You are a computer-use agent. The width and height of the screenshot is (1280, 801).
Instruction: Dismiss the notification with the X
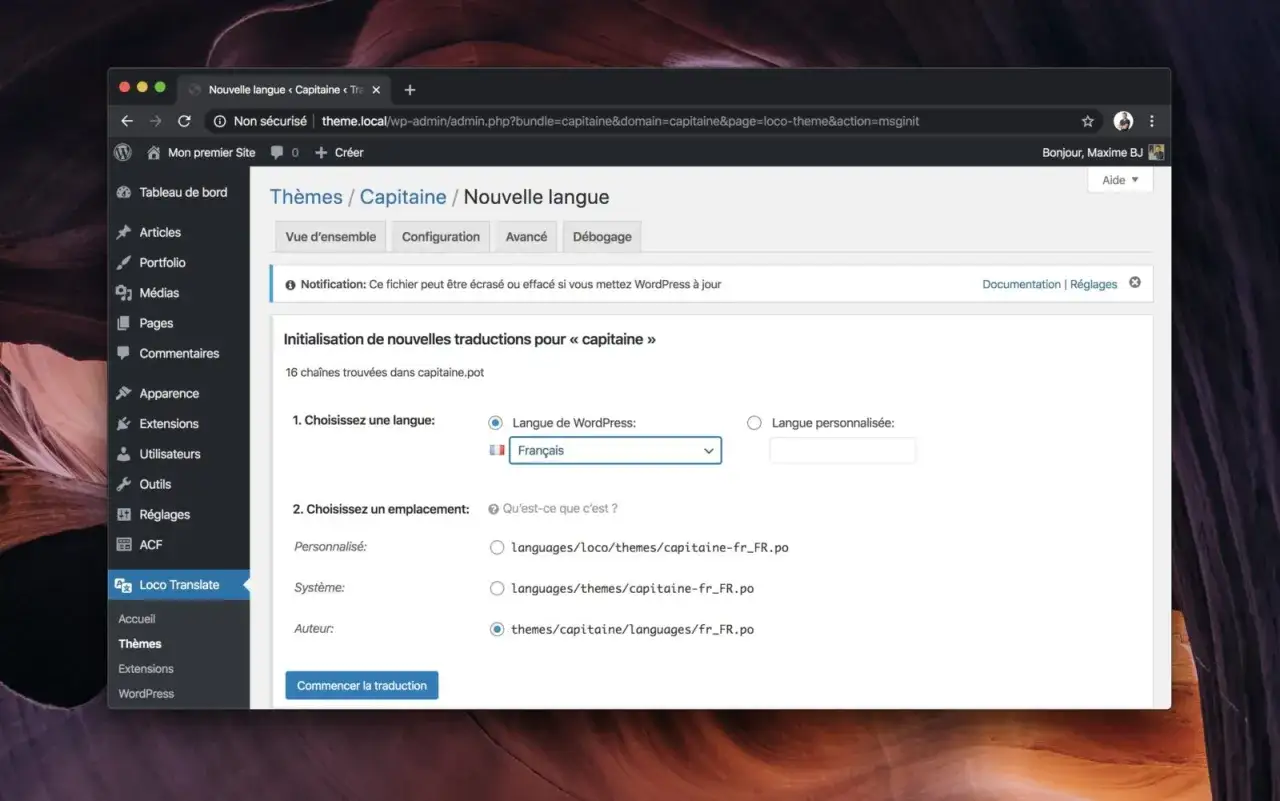tap(1135, 283)
